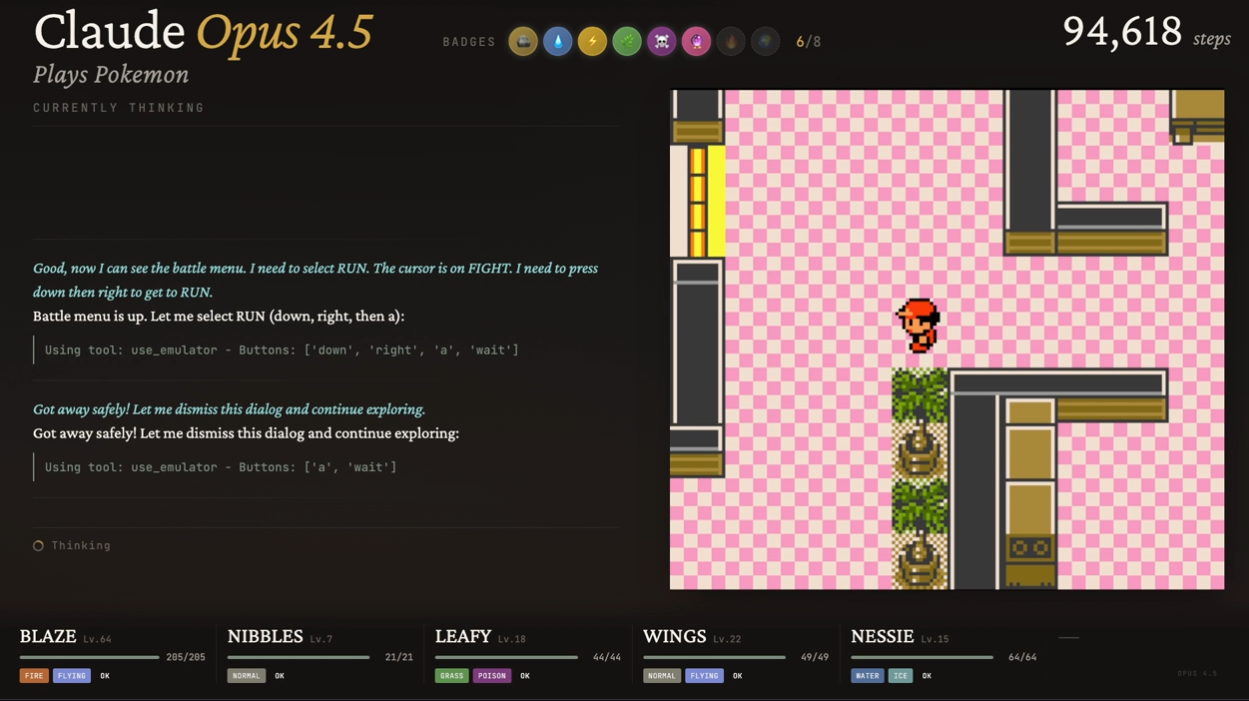
Task: Click the WATER type tag under NESSIE
Action: [867, 676]
